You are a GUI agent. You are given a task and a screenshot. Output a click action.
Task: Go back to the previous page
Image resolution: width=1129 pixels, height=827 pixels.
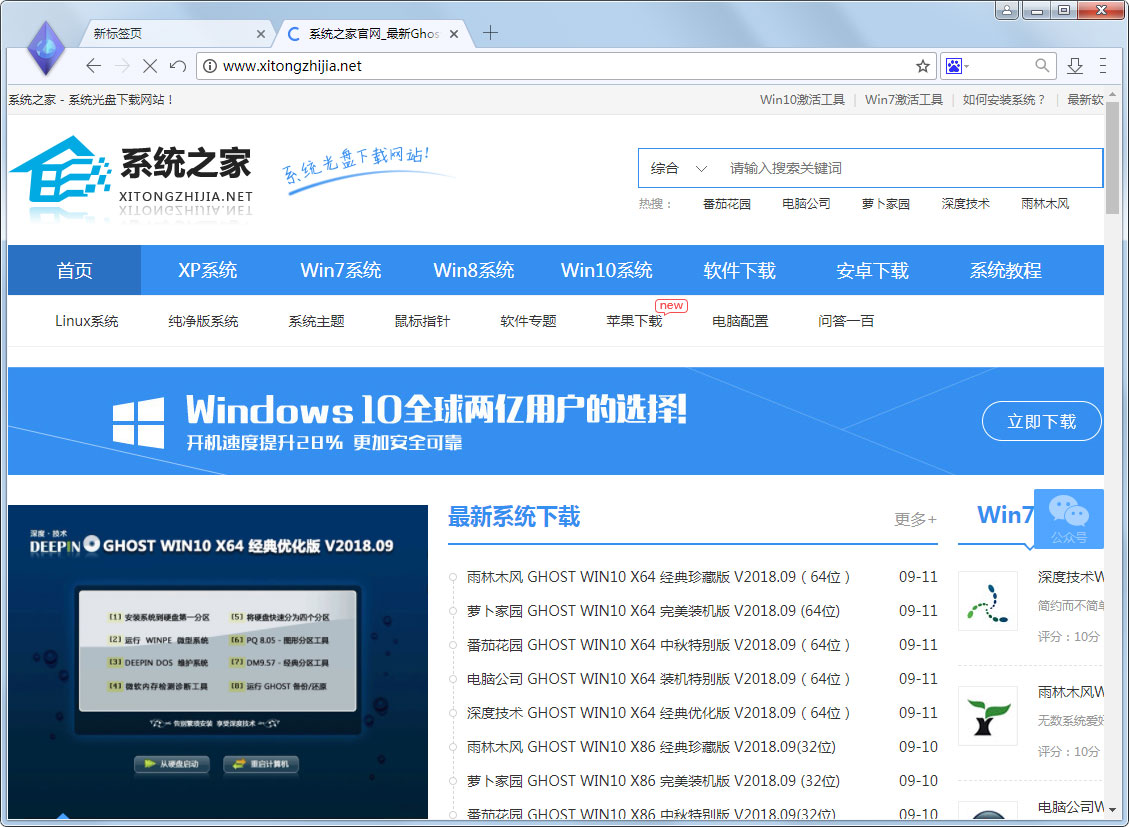pyautogui.click(x=93, y=66)
